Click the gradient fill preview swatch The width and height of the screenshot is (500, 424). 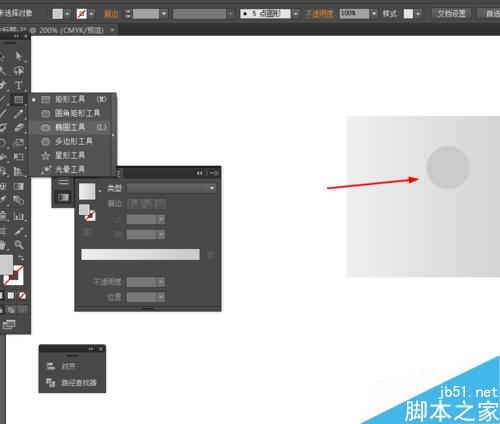87,191
